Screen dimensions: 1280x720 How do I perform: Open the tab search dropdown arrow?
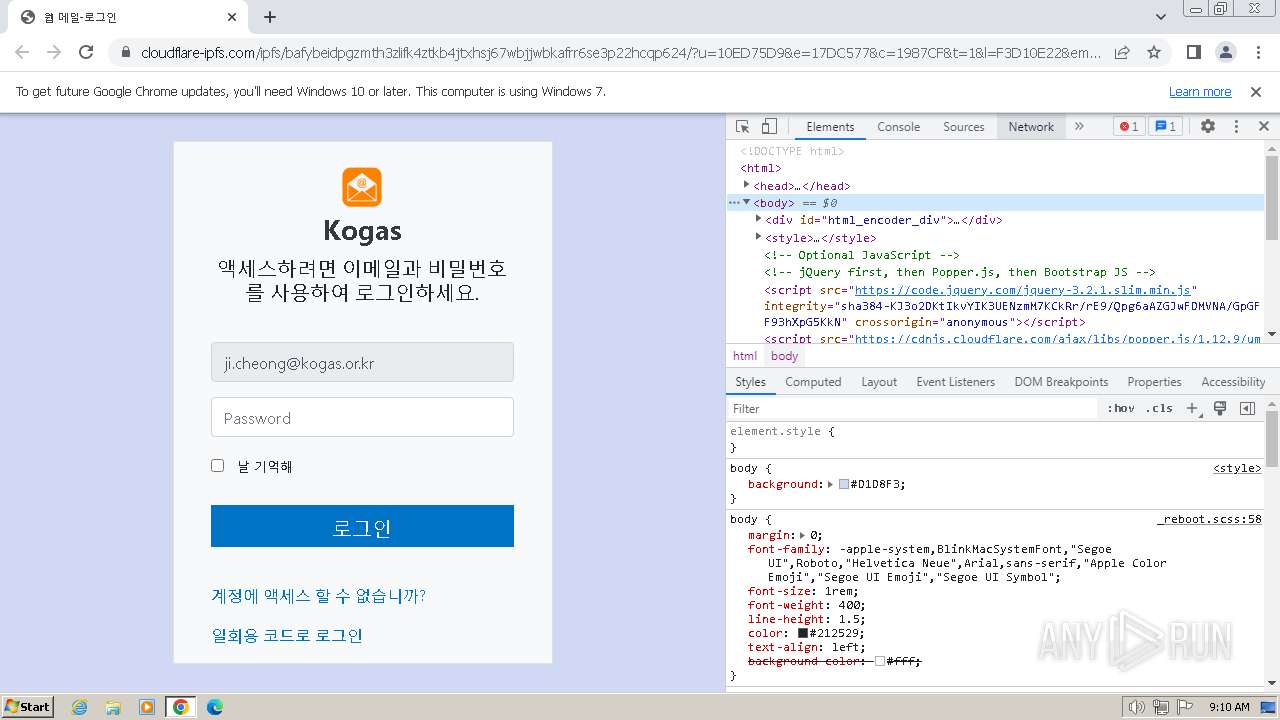pos(1161,17)
